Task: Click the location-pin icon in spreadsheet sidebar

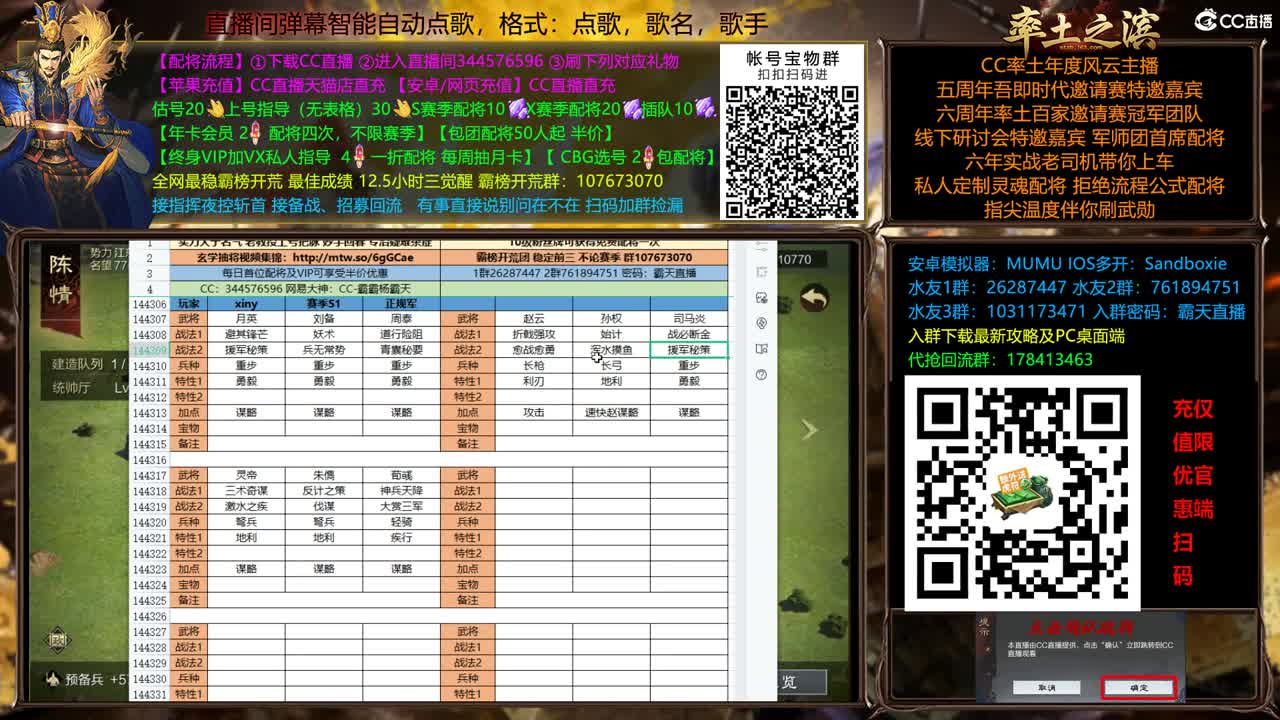Action: point(762,323)
